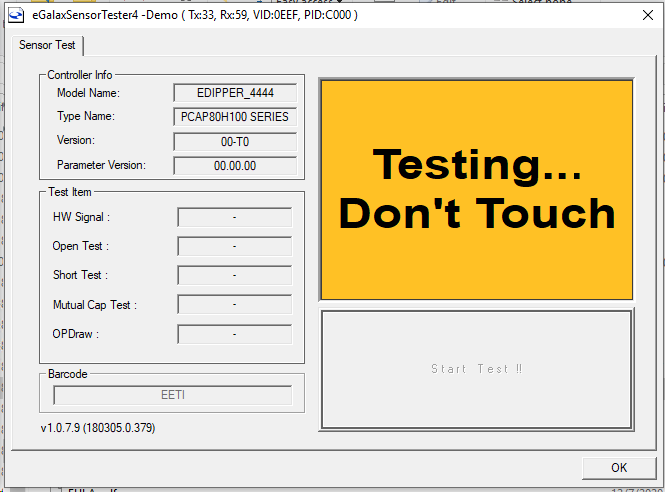Click the eGalaxSensorTester4 title bar app icon
665x492 pixels.
coord(16,15)
